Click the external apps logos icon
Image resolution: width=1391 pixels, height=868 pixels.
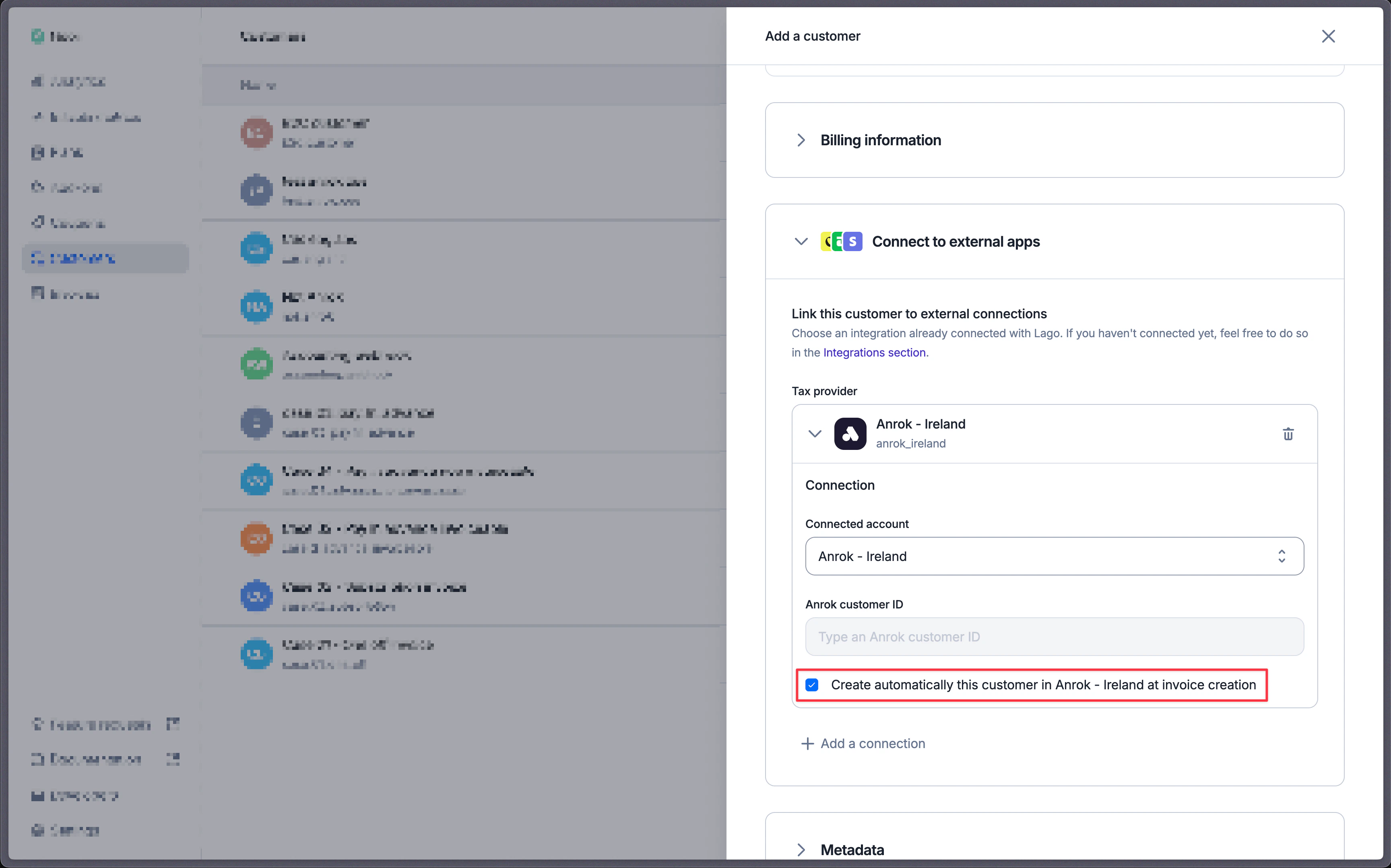(841, 242)
